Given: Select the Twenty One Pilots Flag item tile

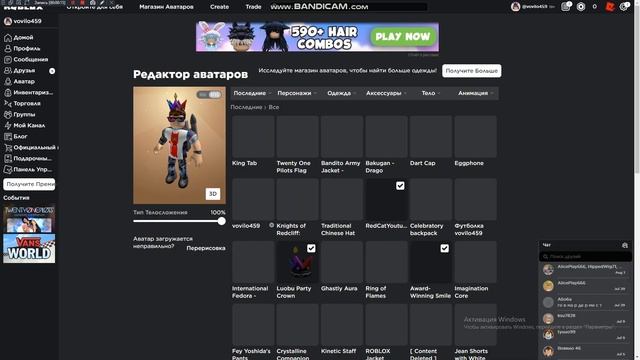Looking at the screenshot, I should click(x=298, y=136).
